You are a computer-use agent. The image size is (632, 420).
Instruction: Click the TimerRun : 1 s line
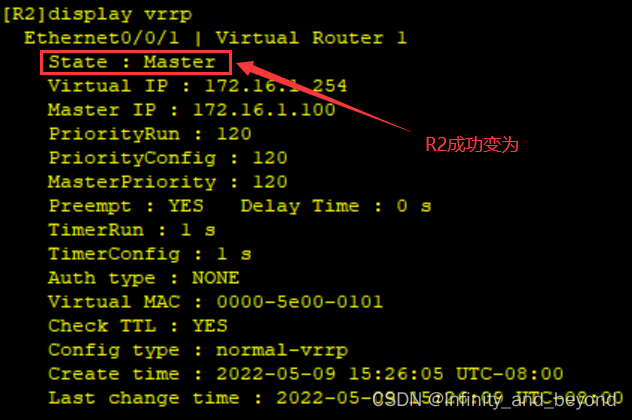coord(132,230)
